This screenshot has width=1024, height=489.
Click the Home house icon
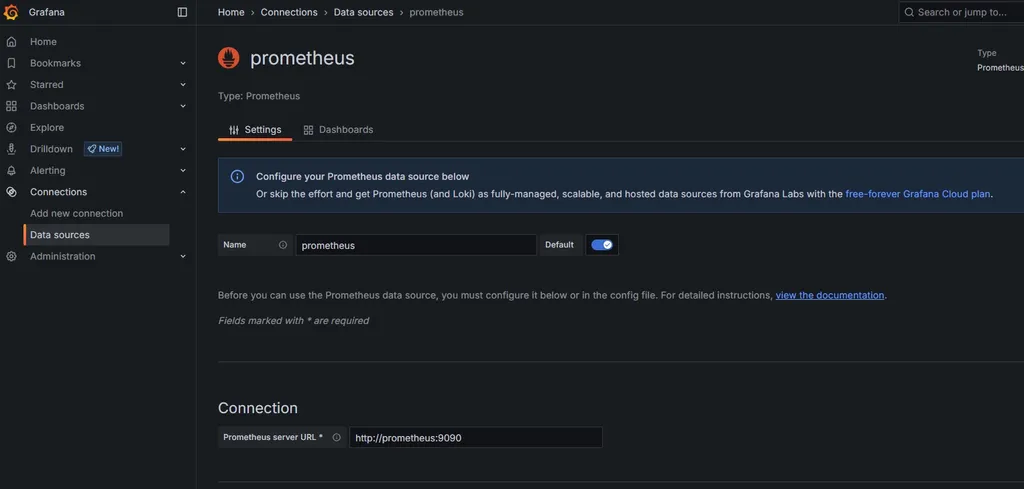click(11, 42)
